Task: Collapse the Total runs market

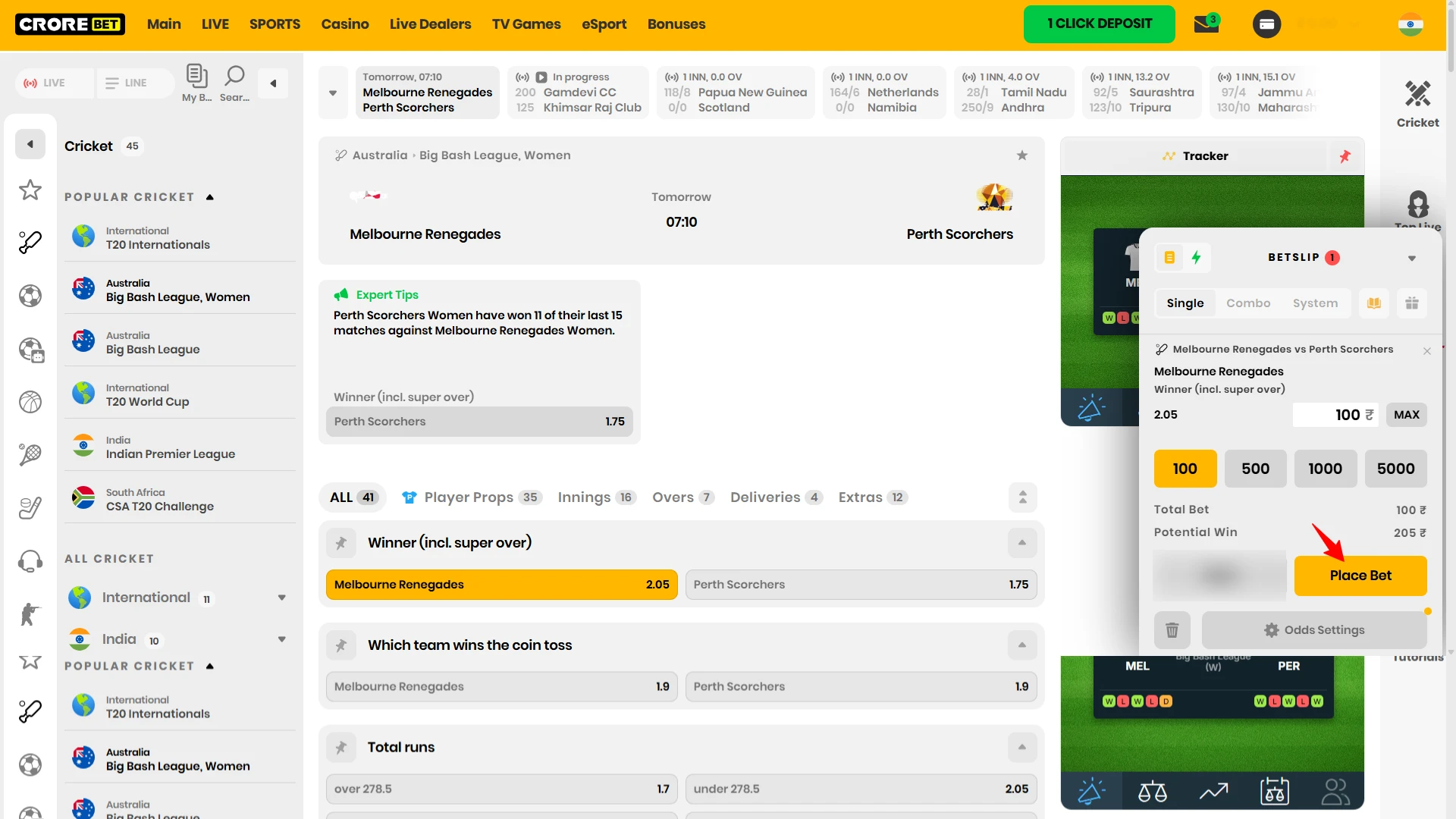Action: 1021,747
